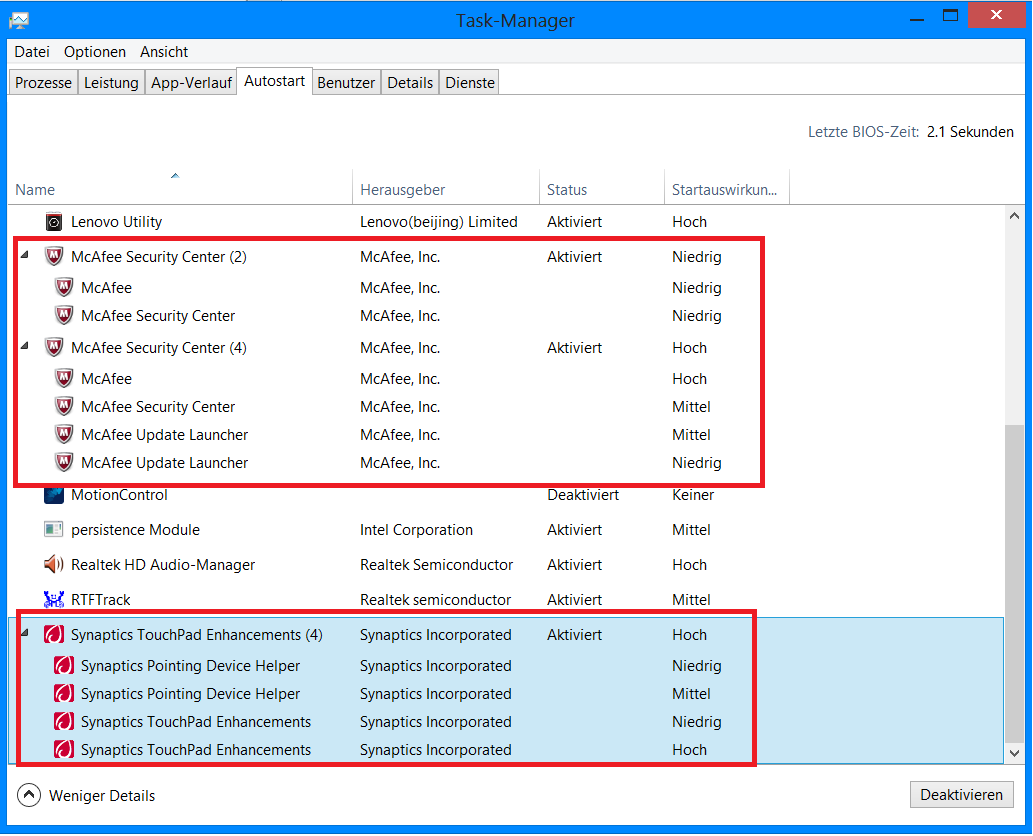
Task: Collapse the McAfee Security Center (2) group
Action: pos(24,254)
